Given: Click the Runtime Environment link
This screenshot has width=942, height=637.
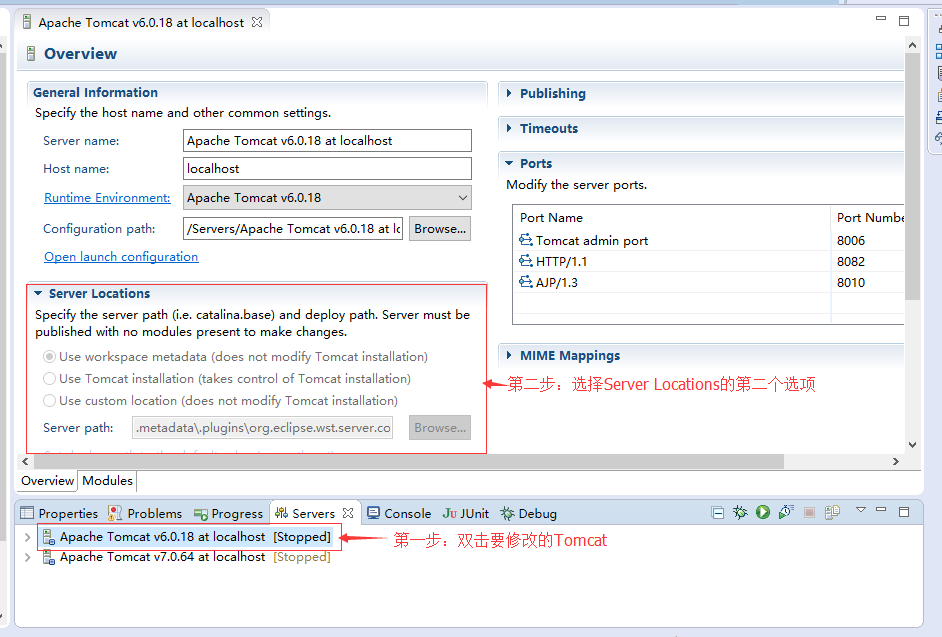Looking at the screenshot, I should point(107,198).
